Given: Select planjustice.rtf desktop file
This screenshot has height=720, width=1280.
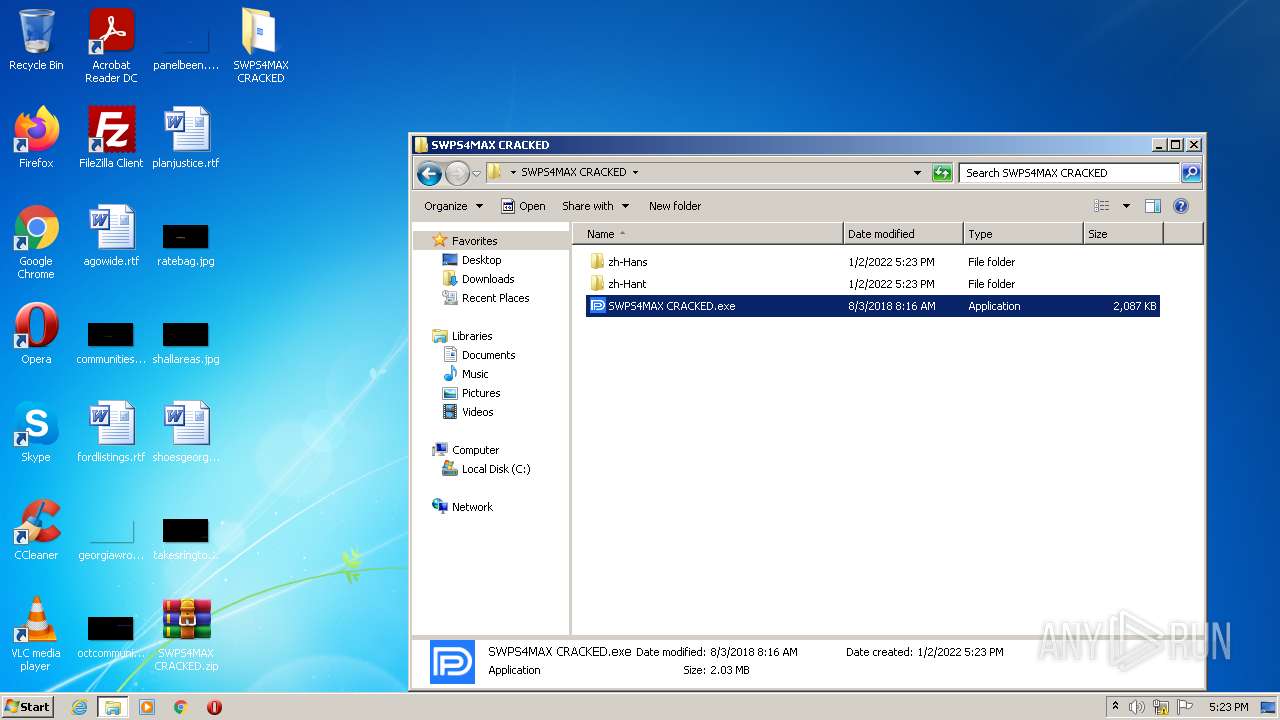Looking at the screenshot, I should [x=186, y=137].
